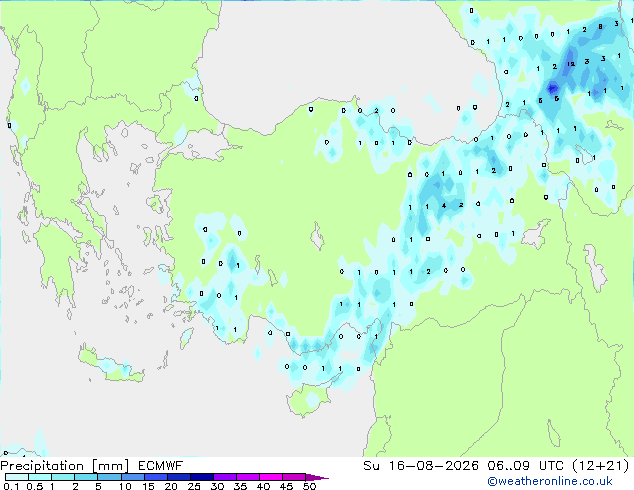634x490 pixels.
Task: Click the Precipitation [mm] title text
Action: (65, 466)
